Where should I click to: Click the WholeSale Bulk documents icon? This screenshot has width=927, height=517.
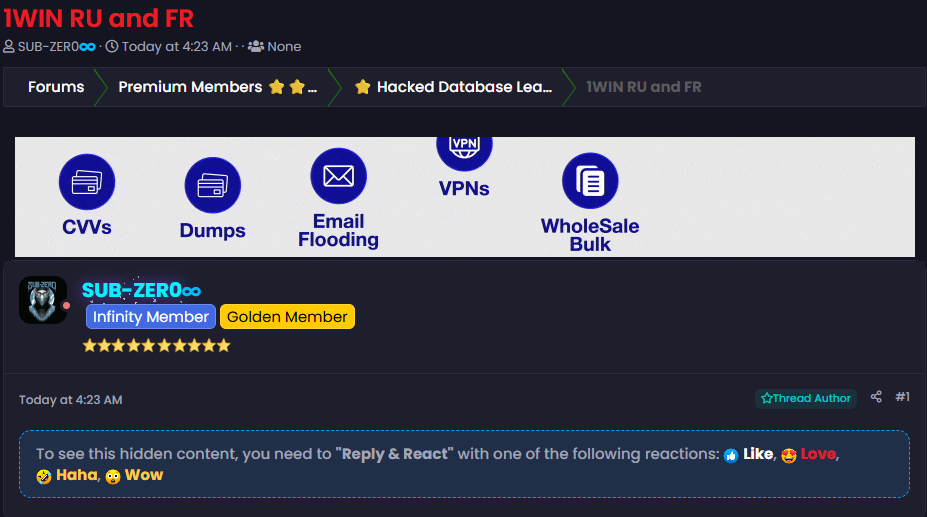[x=590, y=181]
